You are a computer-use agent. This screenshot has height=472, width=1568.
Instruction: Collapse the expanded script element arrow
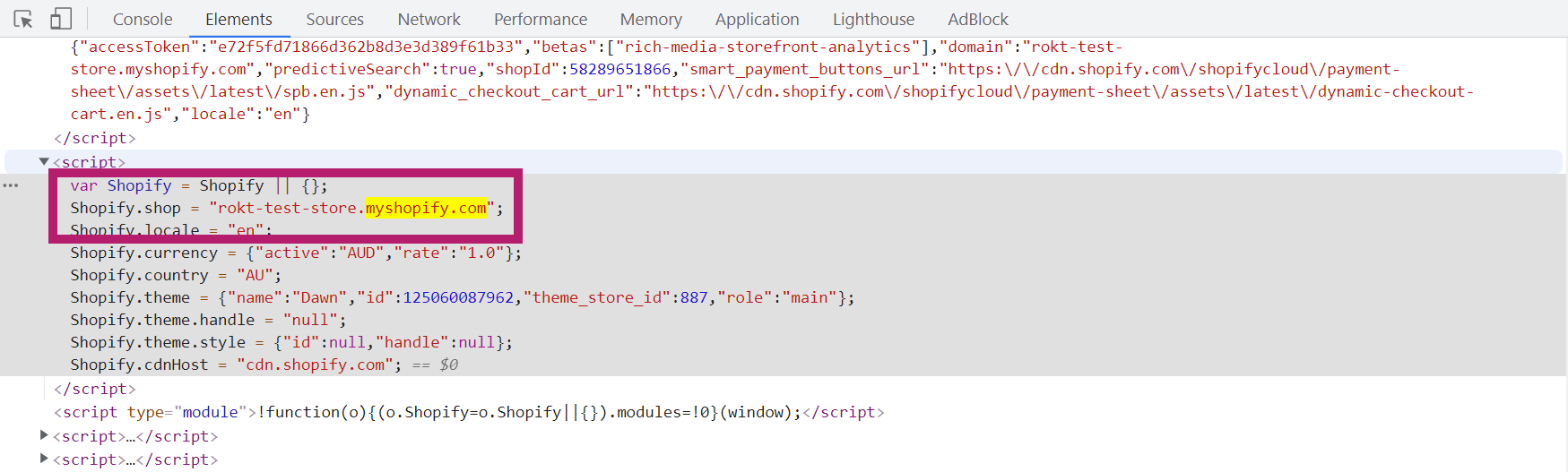tap(44, 162)
